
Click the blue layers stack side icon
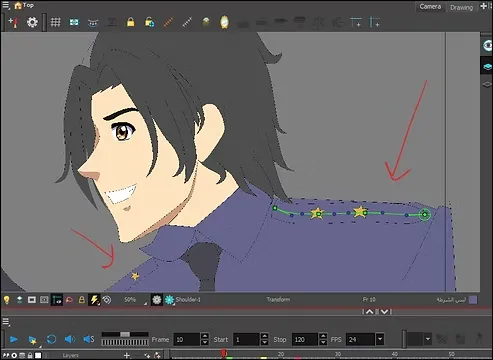[487, 67]
